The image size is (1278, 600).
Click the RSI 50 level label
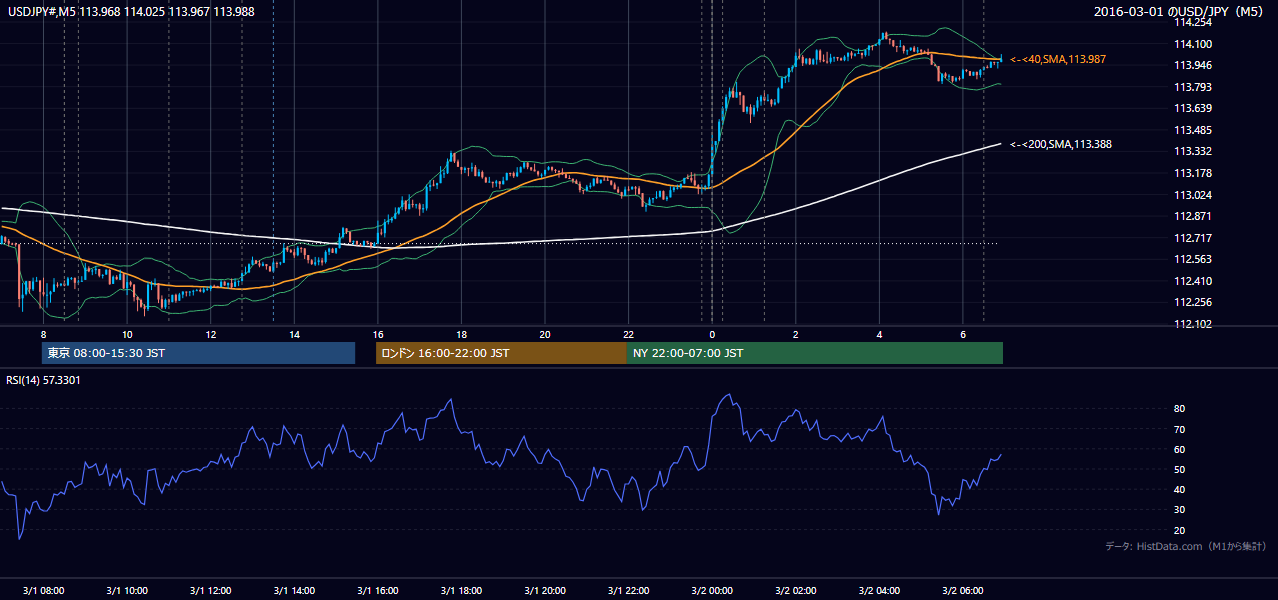pyautogui.click(x=1179, y=469)
